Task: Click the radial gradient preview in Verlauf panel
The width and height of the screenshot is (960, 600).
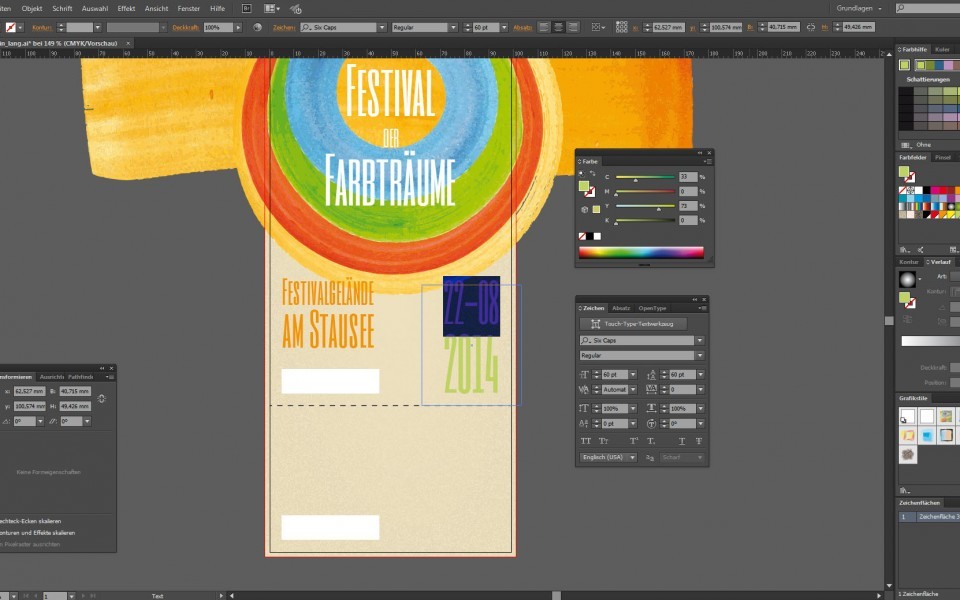Action: click(x=907, y=280)
